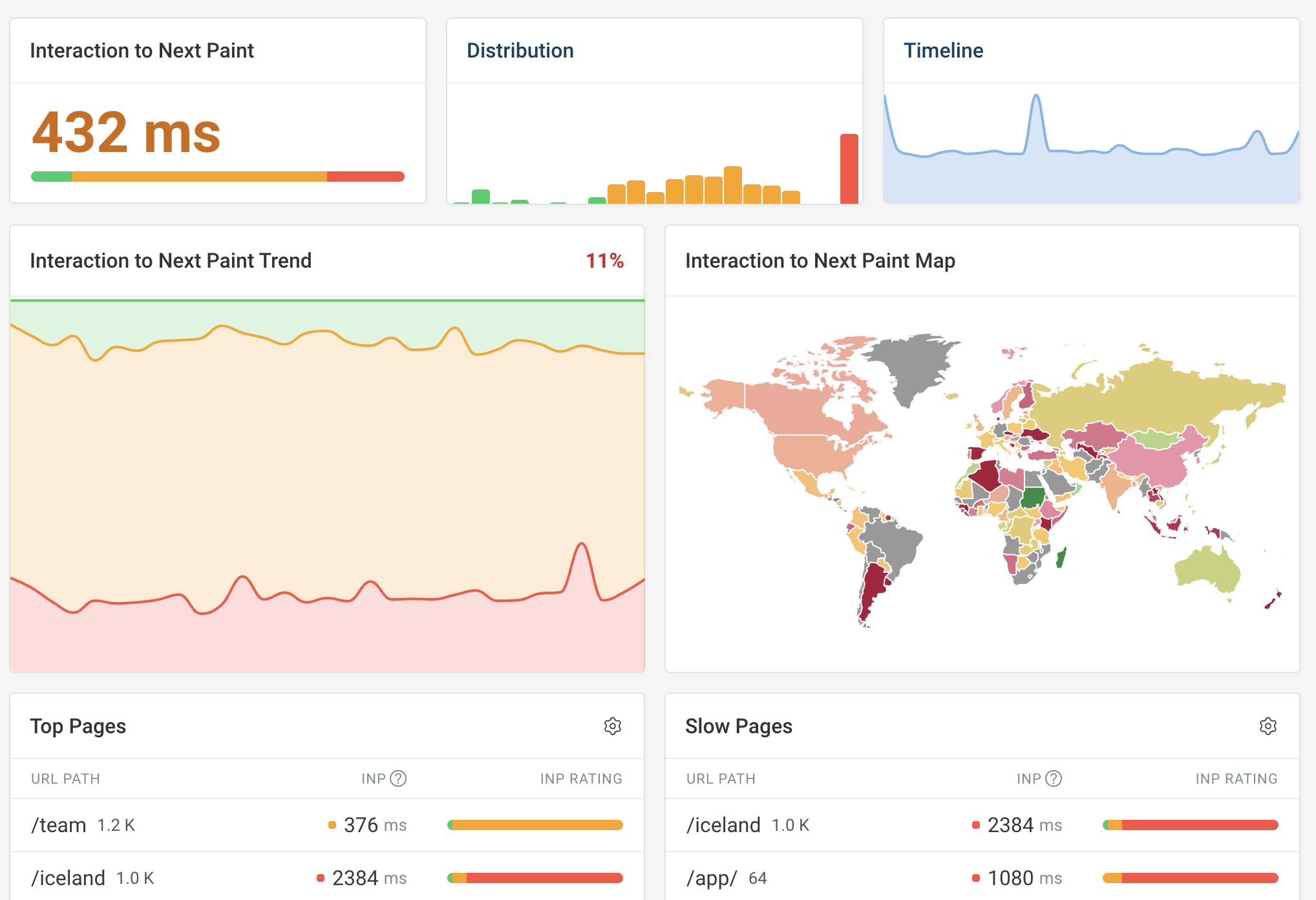Open Slow Pages settings gear
The image size is (1316, 900).
(x=1268, y=726)
